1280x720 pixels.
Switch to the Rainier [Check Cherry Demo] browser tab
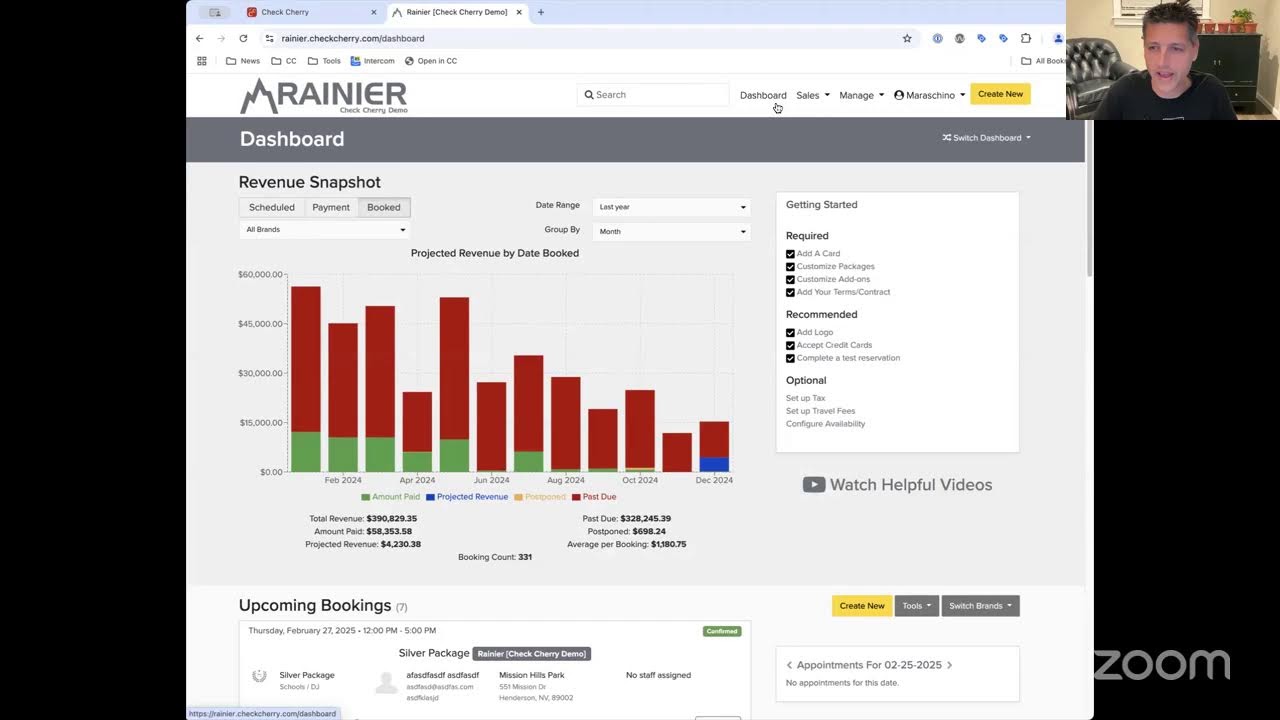coord(456,12)
